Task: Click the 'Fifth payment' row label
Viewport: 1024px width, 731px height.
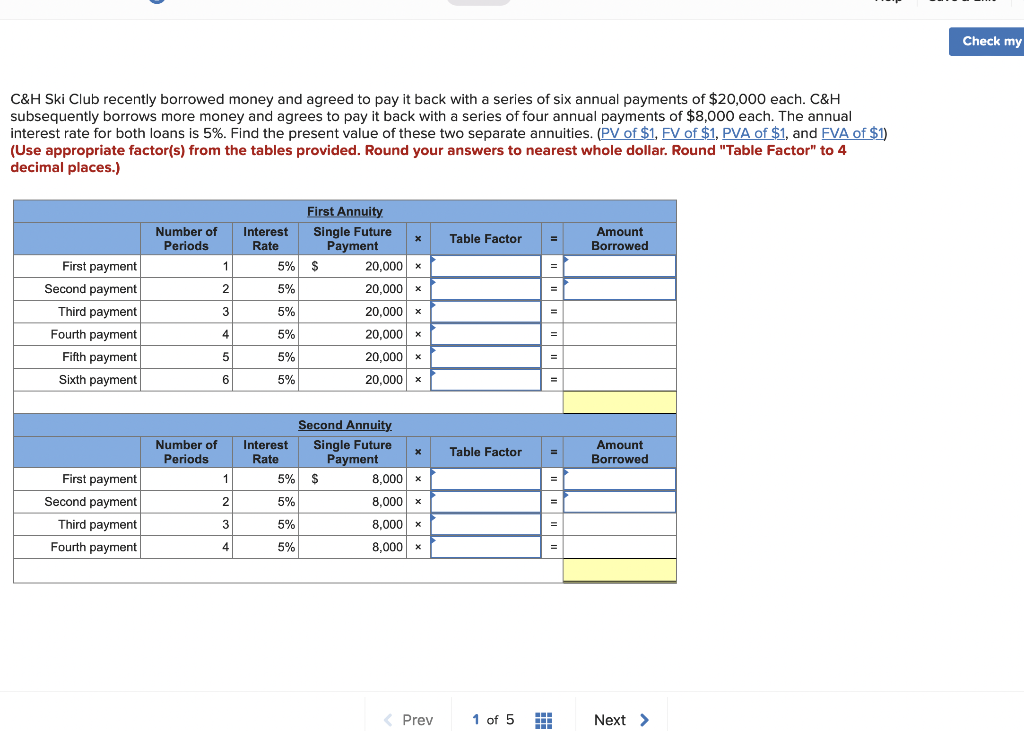Action: (x=99, y=357)
